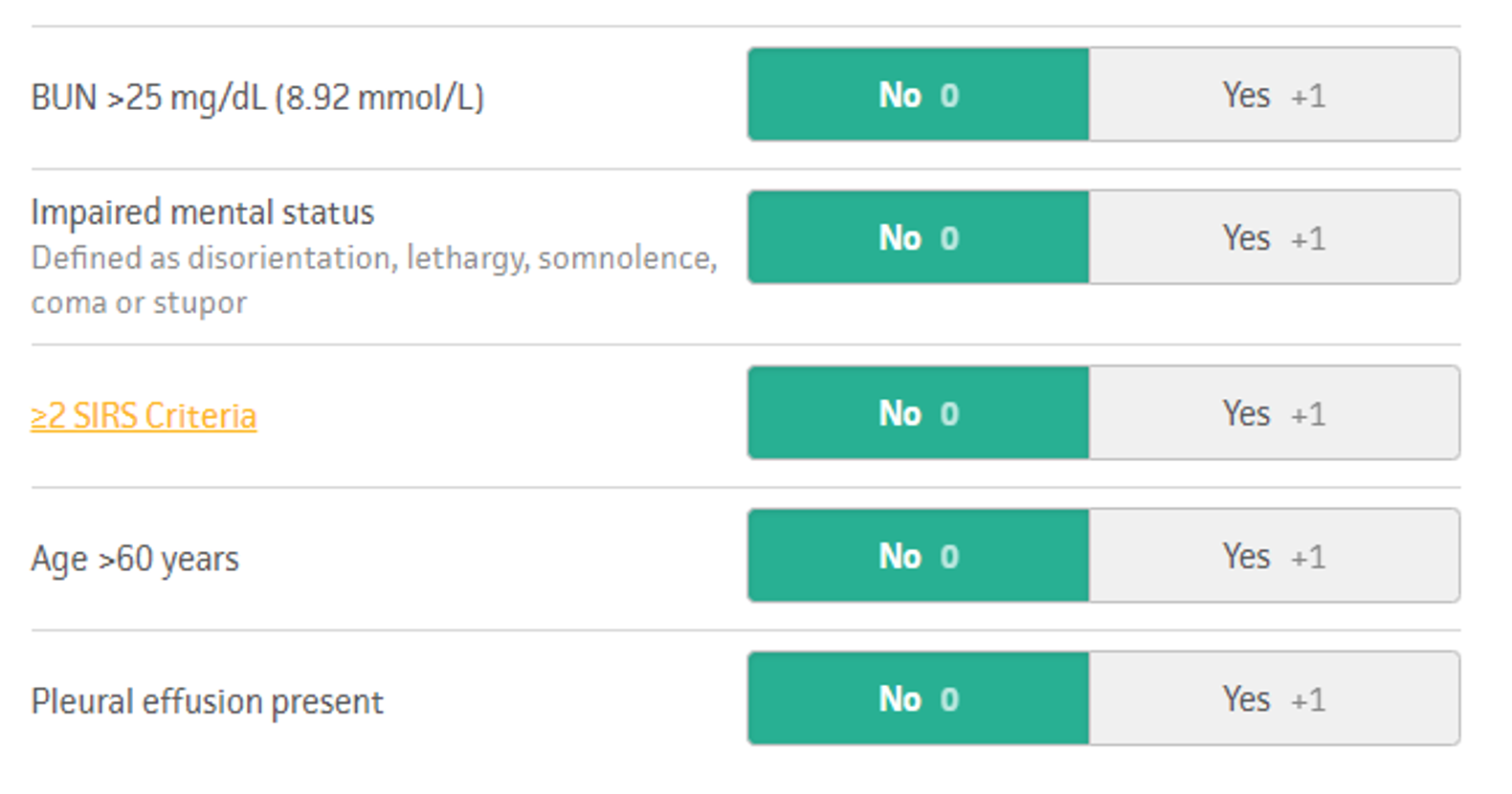This screenshot has height=794, width=1512.
Task: Choose Yes for Impaired mental status
Action: [1274, 237]
